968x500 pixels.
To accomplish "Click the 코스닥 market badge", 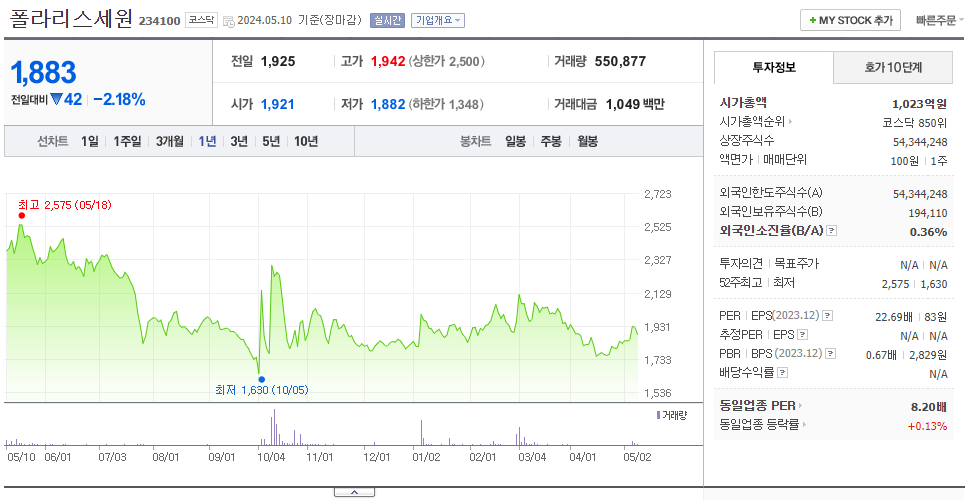I will point(201,20).
